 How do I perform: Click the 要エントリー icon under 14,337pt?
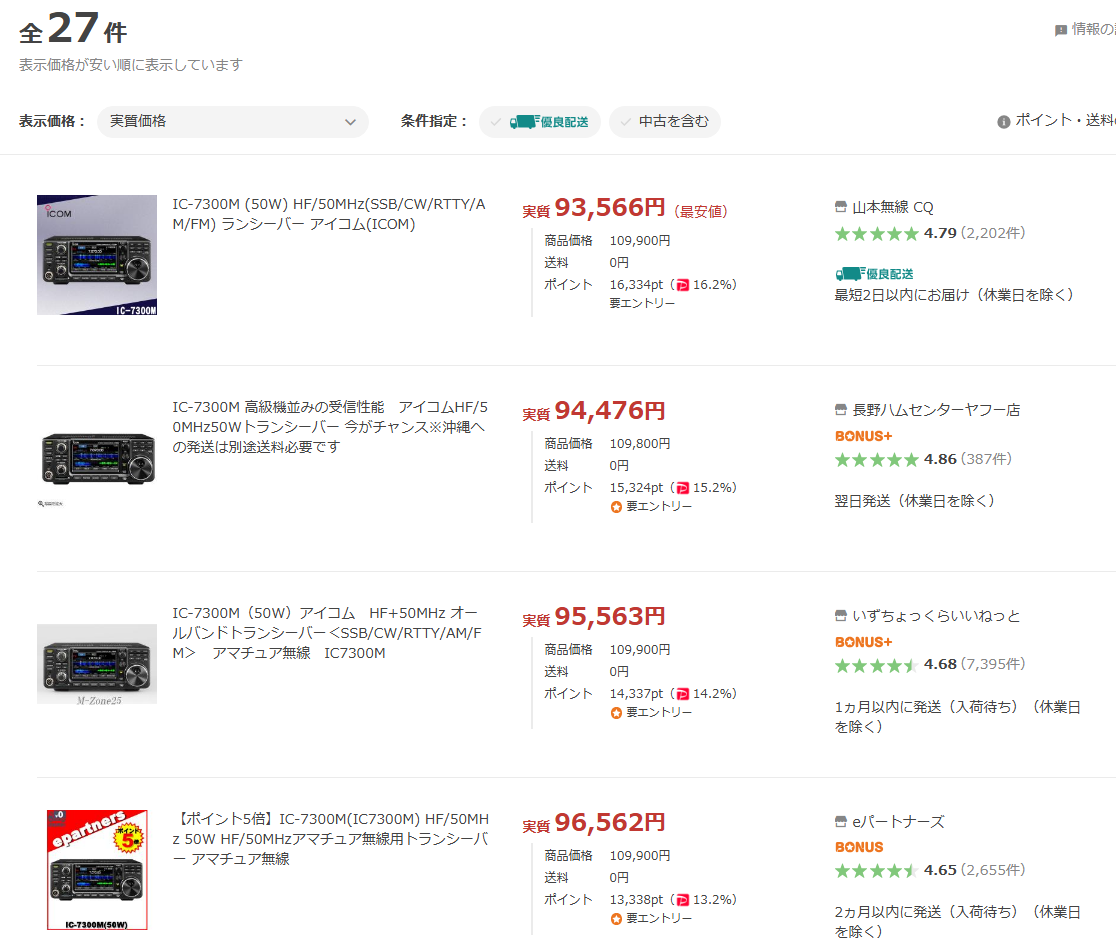point(616,713)
